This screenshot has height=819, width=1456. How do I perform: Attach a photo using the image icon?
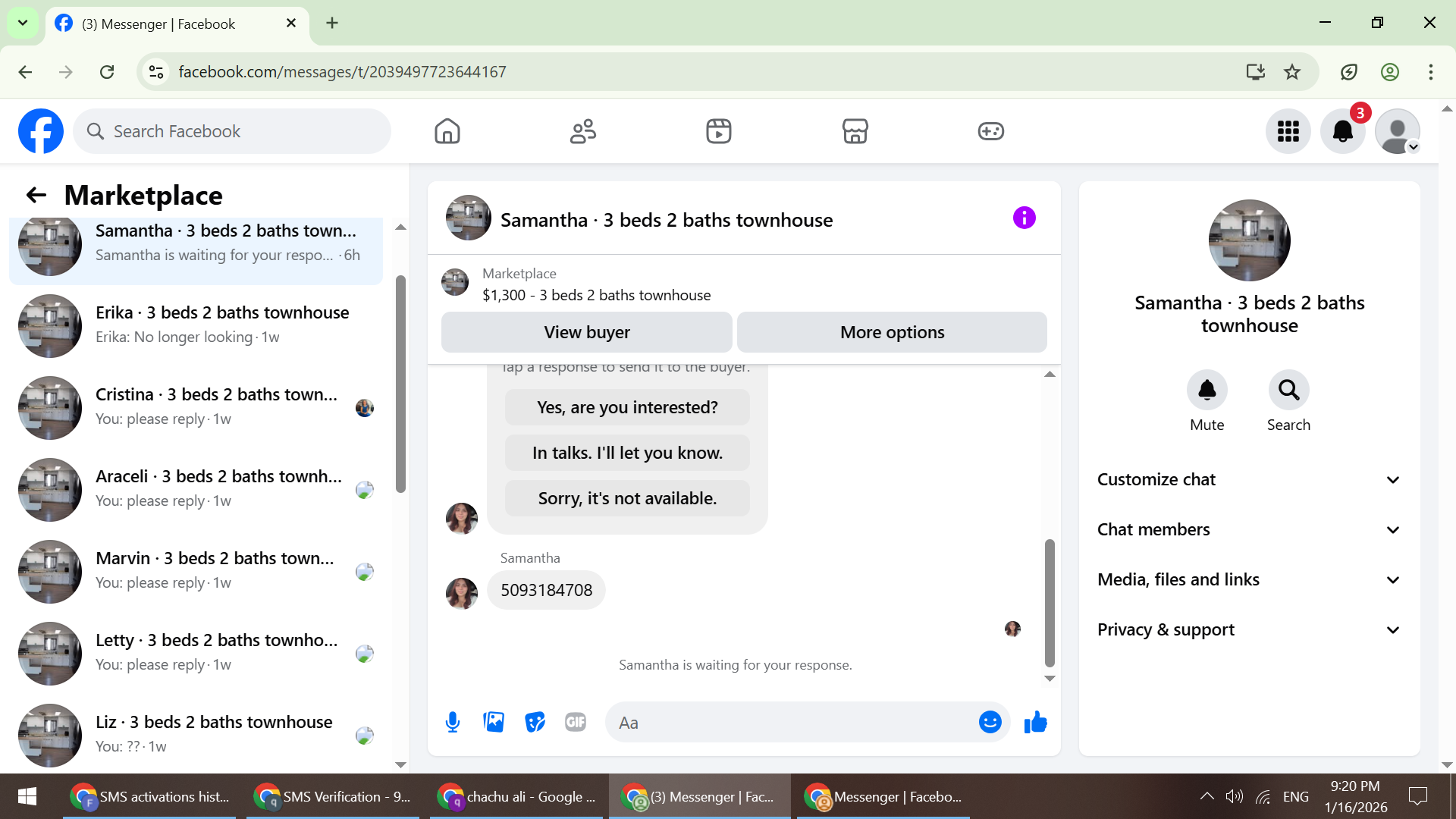tap(494, 722)
